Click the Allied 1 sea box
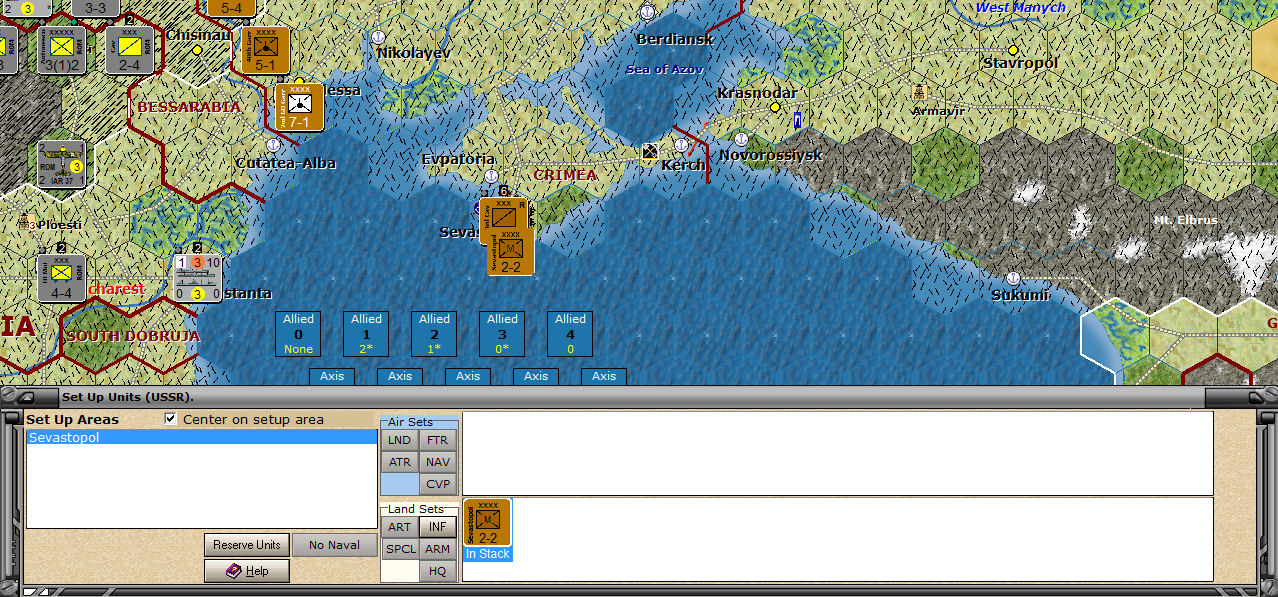 (x=366, y=334)
